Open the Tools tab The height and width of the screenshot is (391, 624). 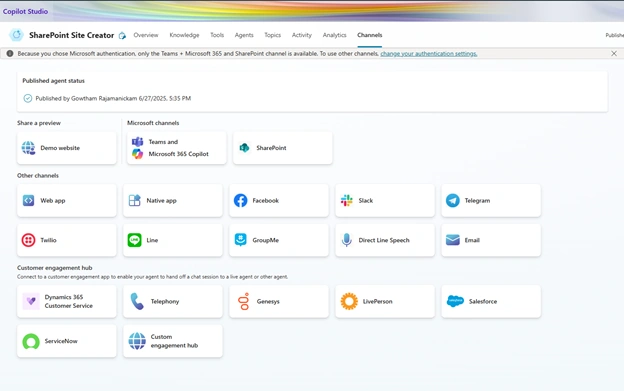(x=217, y=35)
